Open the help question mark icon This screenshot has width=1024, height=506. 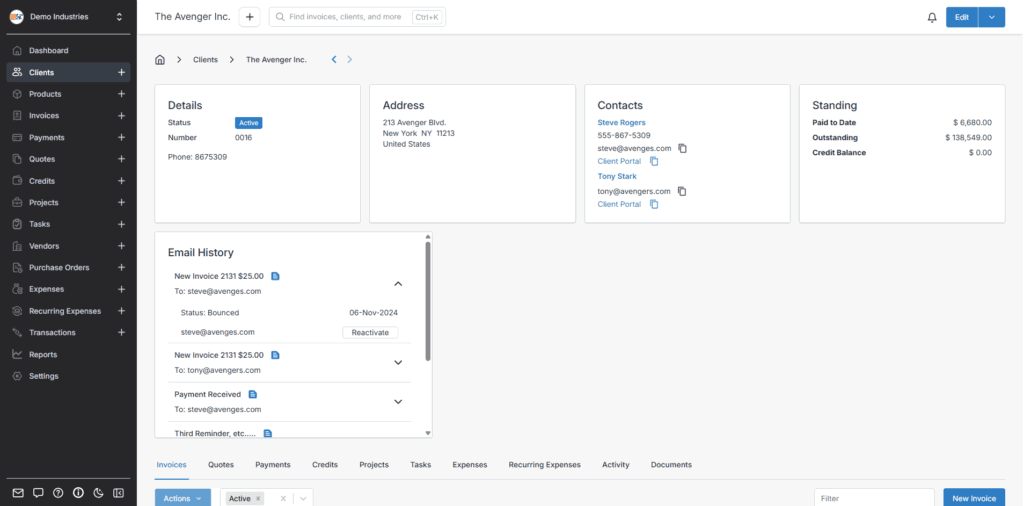pos(58,493)
